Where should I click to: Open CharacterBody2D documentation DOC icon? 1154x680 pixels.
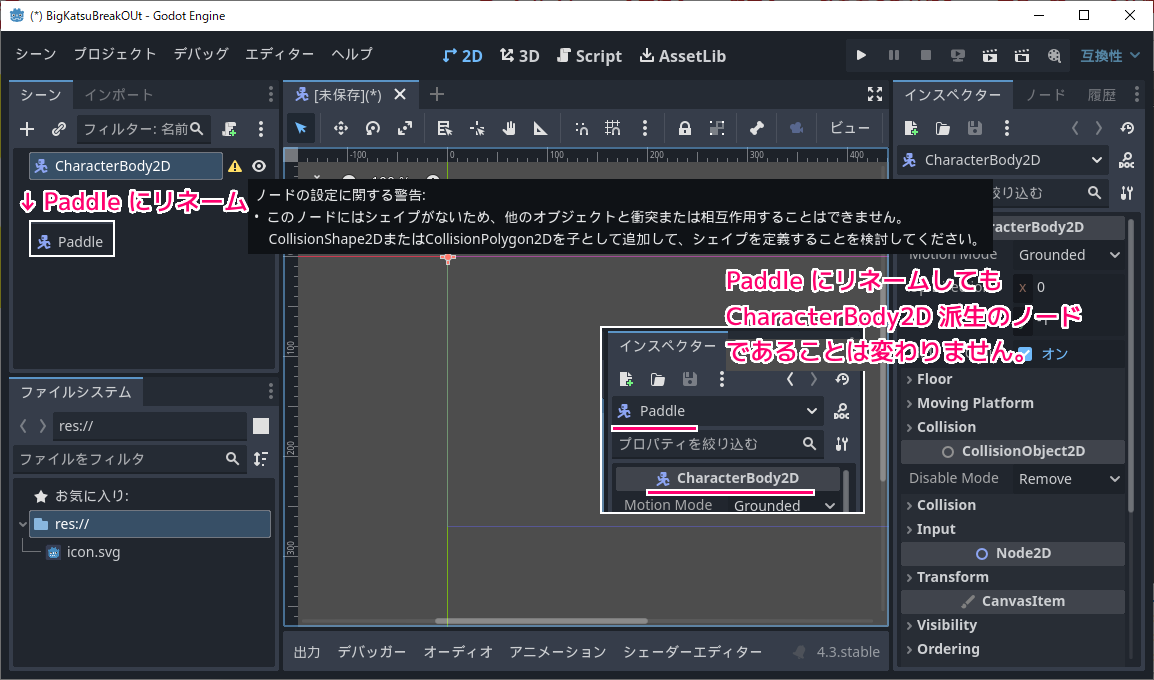(x=1127, y=160)
